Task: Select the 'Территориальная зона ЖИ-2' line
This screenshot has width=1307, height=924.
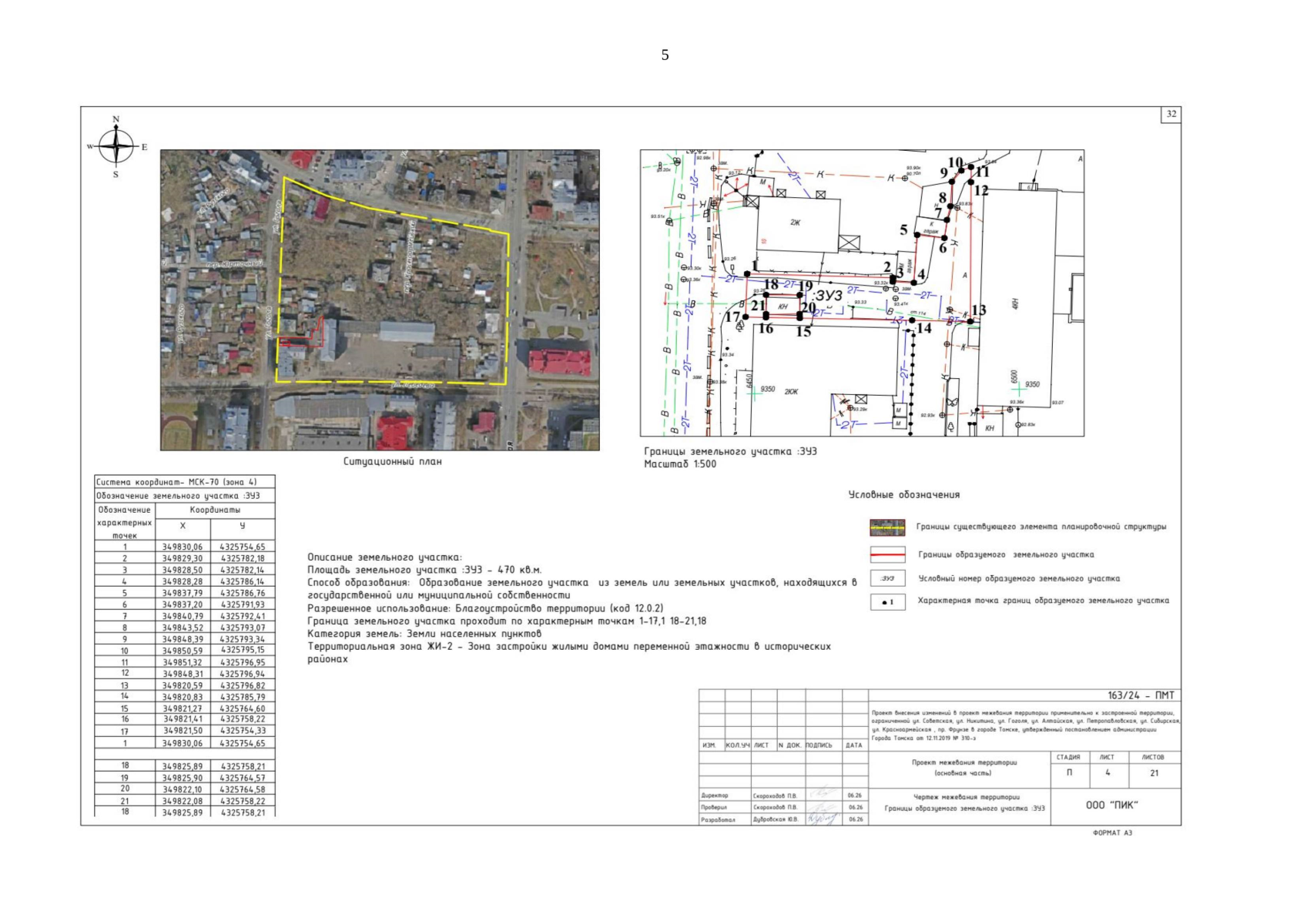Action: [x=569, y=653]
